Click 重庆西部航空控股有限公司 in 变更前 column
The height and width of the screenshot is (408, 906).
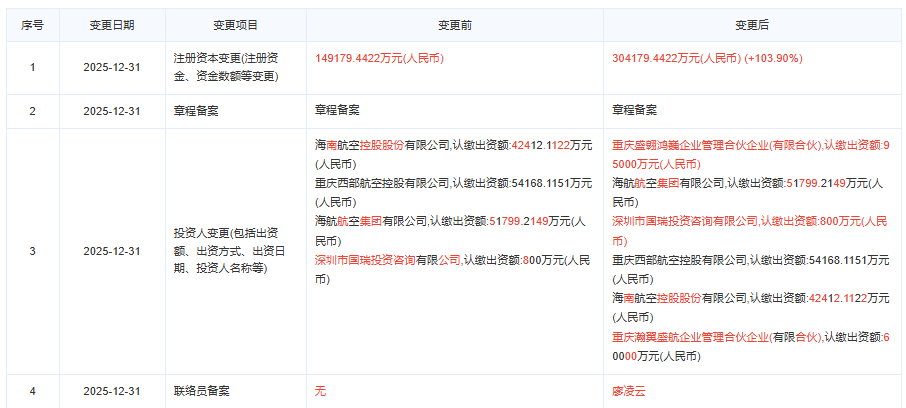[x=382, y=184]
